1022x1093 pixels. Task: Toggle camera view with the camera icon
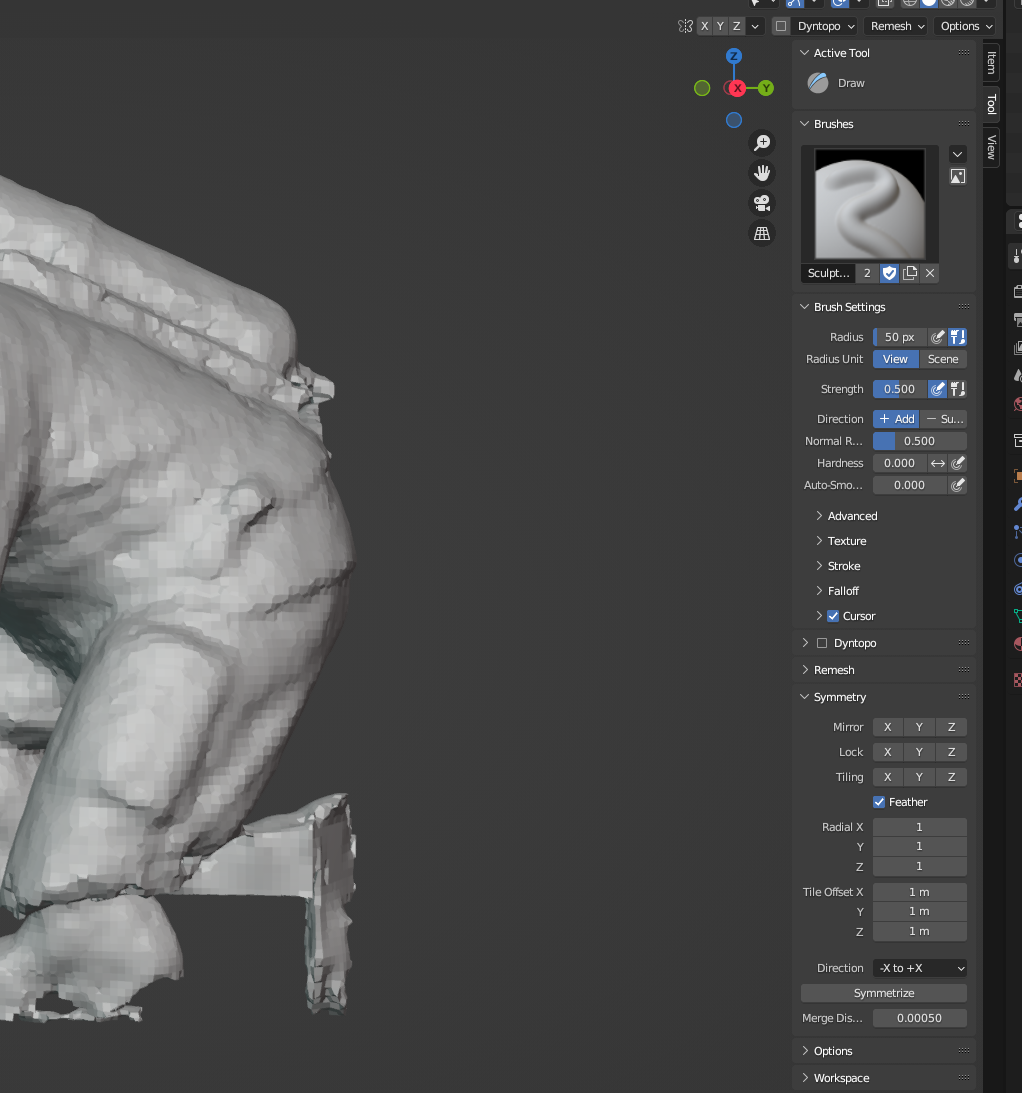762,203
